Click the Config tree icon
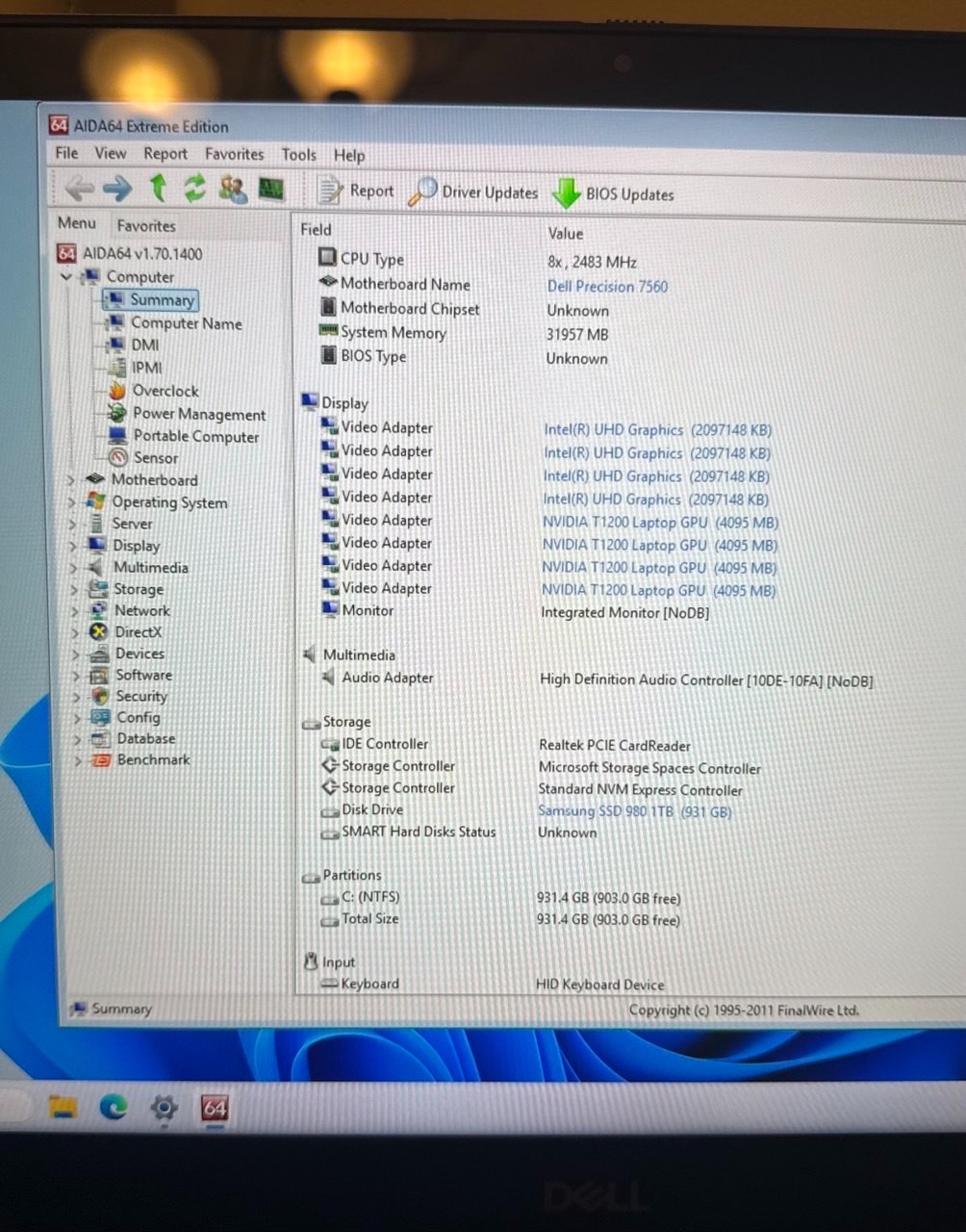 (100, 717)
